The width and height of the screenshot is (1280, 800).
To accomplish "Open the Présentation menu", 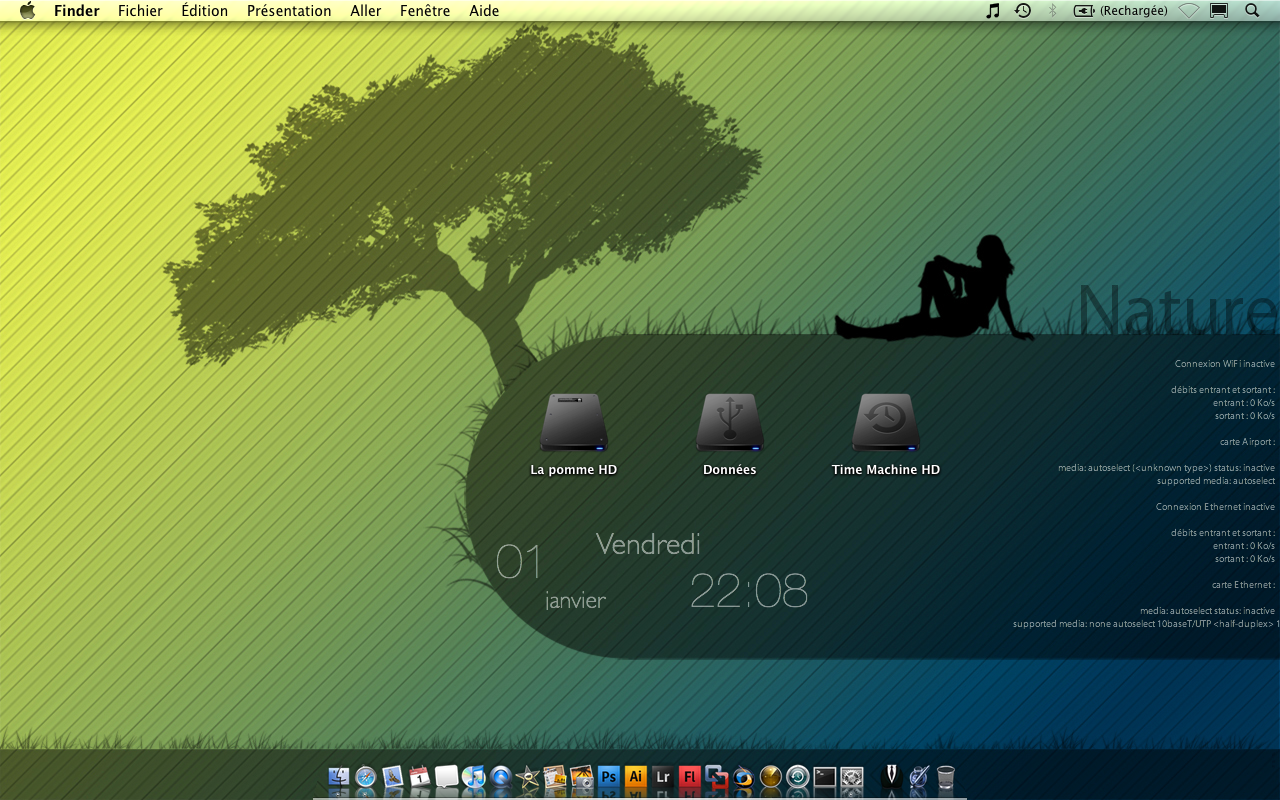I will pyautogui.click(x=289, y=11).
